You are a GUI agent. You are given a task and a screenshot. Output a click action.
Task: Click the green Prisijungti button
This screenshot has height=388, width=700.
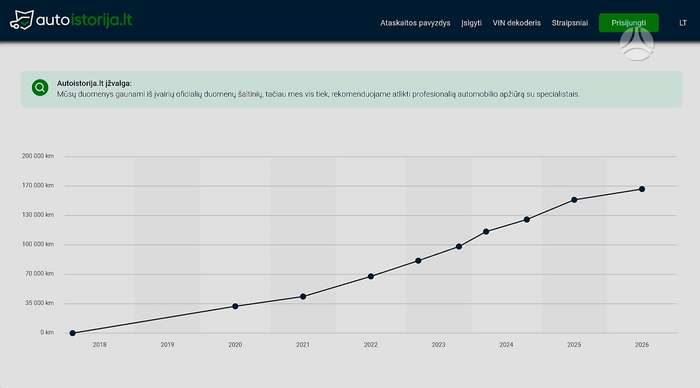point(629,23)
